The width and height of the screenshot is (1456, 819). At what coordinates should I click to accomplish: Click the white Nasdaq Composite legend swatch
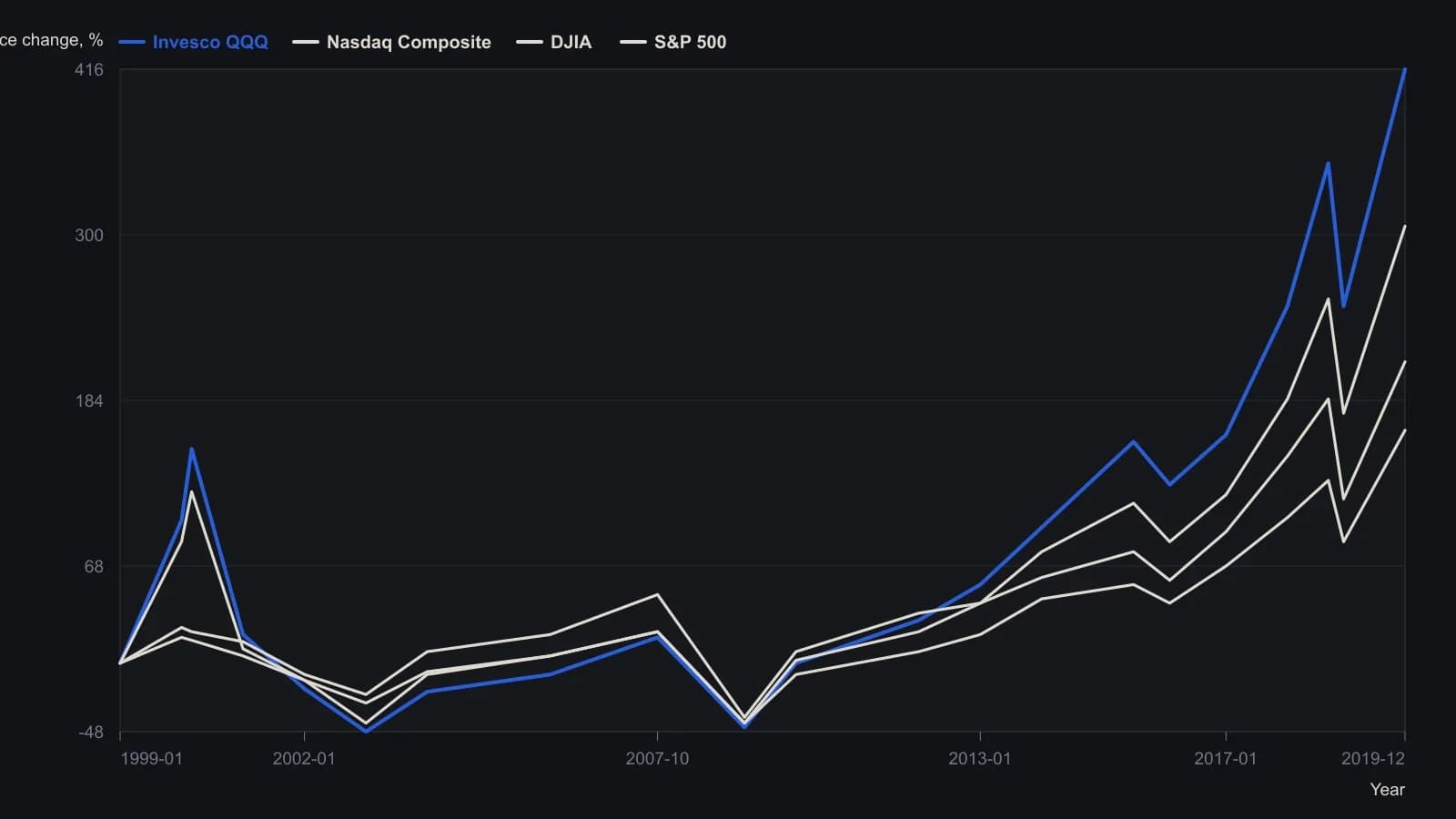306,42
